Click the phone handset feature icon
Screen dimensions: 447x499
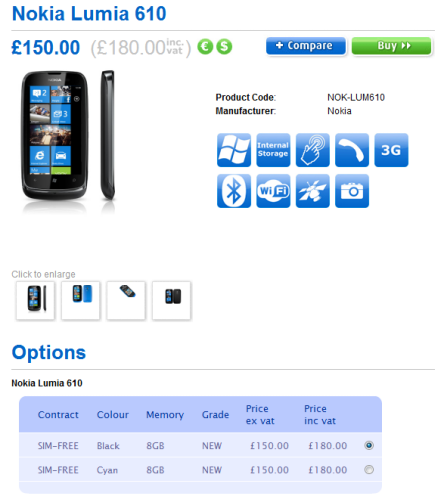352,150
